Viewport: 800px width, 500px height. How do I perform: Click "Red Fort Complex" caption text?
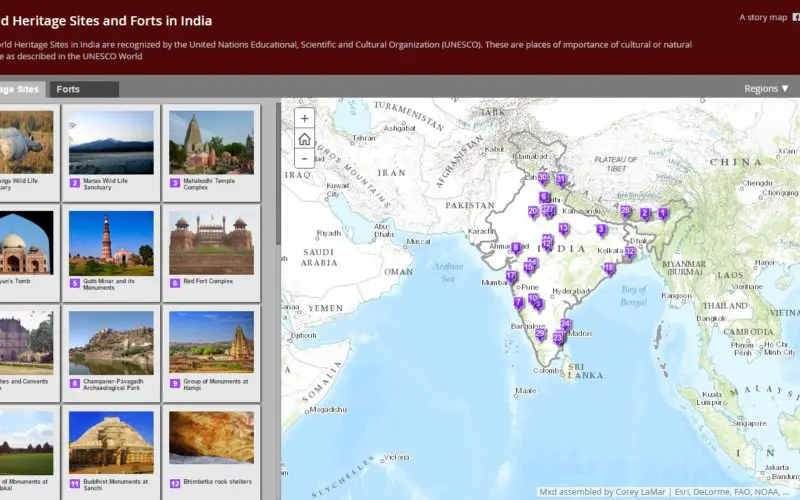pos(208,281)
